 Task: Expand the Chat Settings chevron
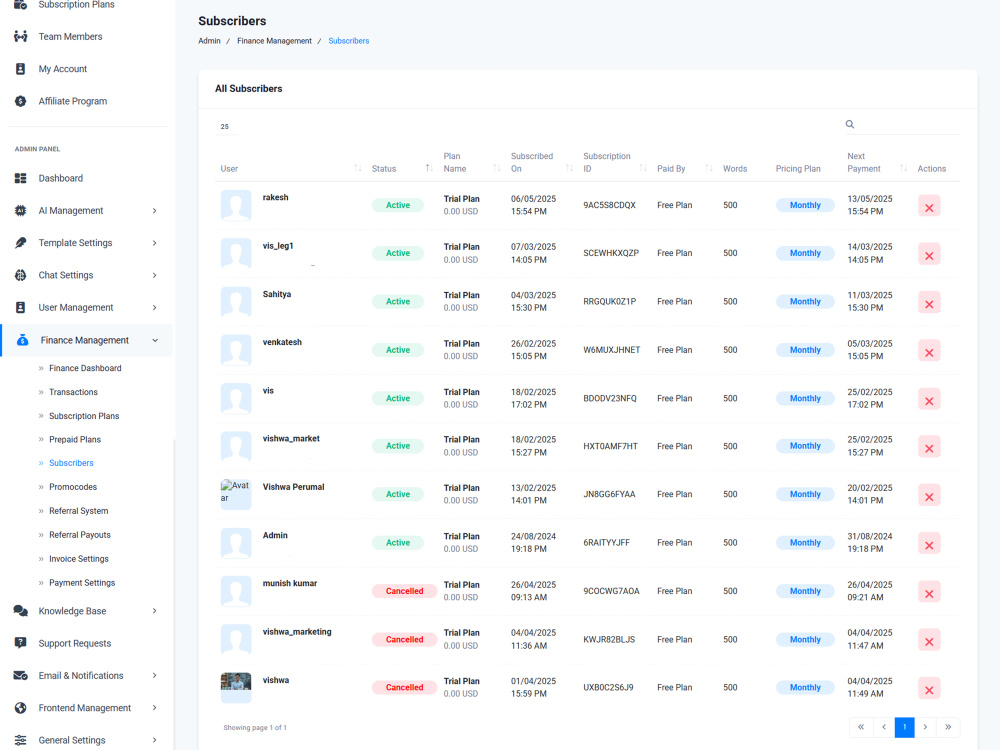coord(154,275)
